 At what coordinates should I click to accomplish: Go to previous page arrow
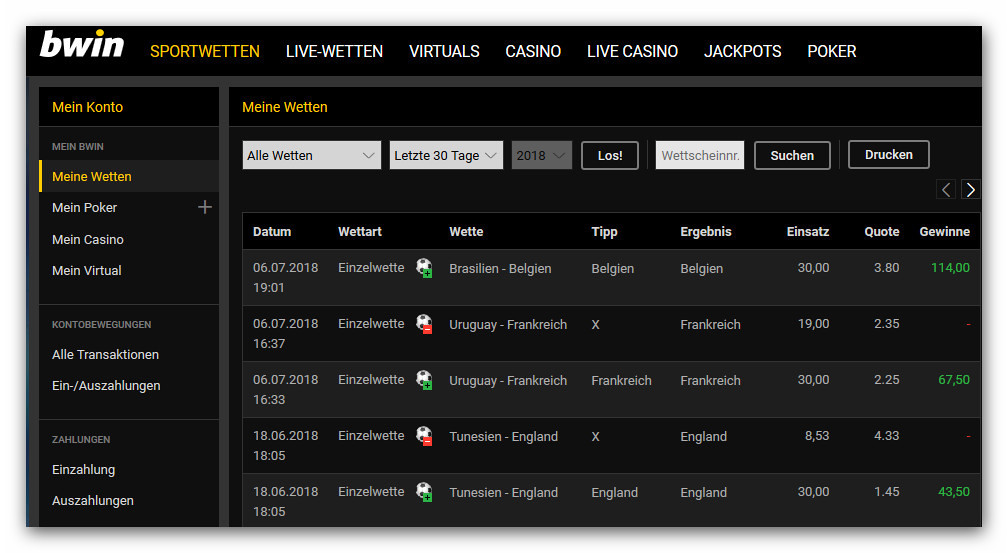coord(946,190)
